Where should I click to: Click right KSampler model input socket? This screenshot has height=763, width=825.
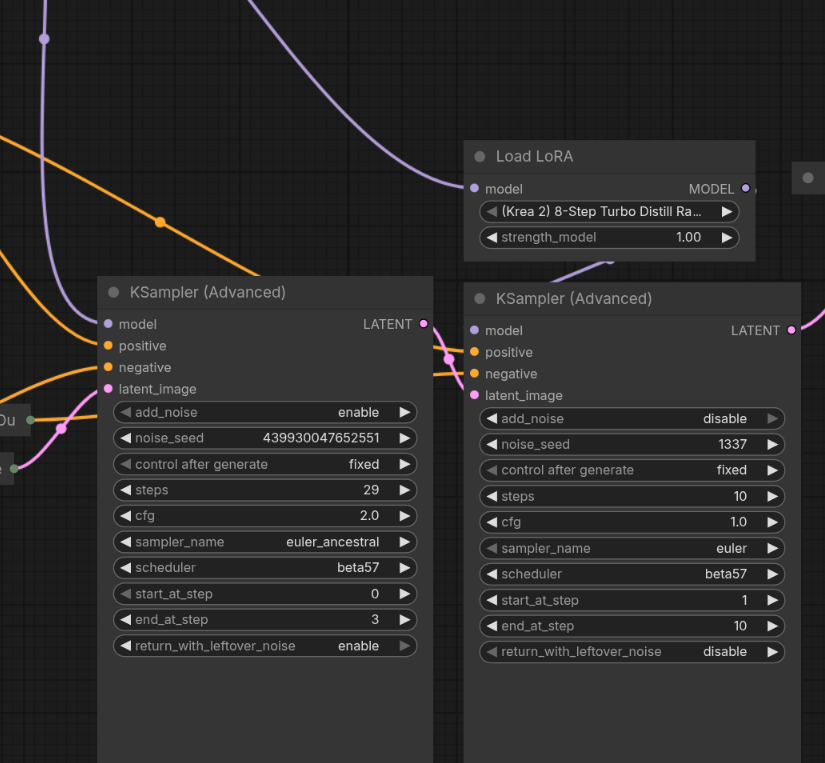click(474, 330)
